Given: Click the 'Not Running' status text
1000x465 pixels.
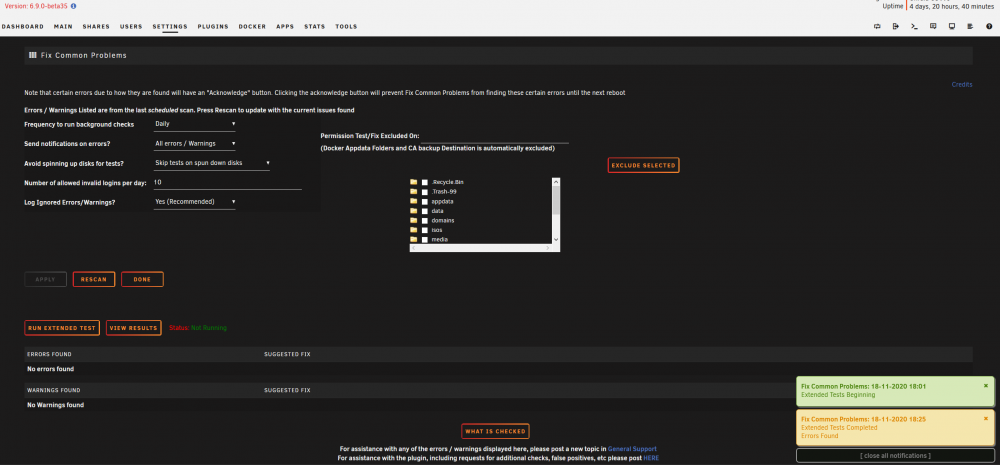Looking at the screenshot, I should (209, 328).
